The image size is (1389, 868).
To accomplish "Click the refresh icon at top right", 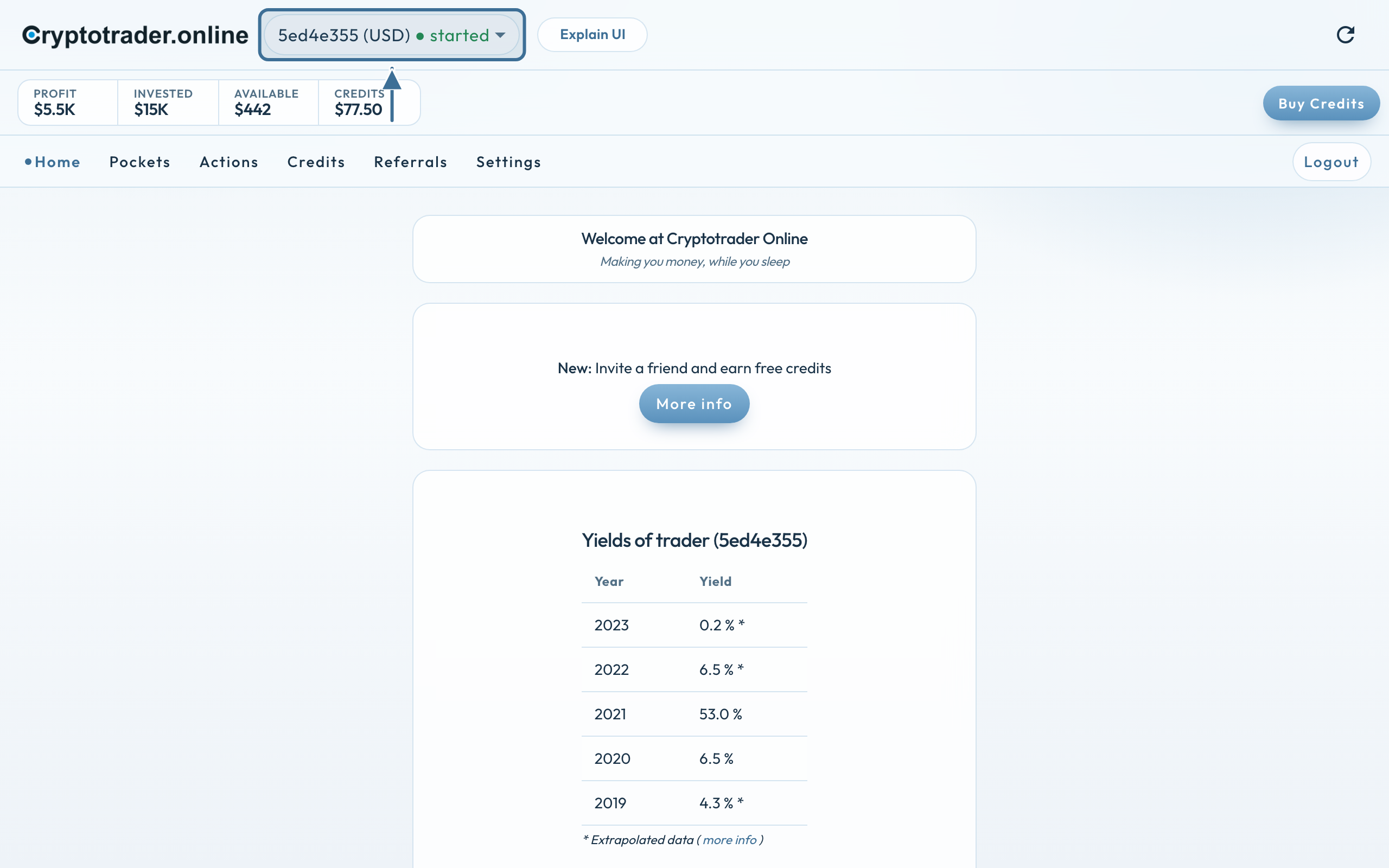I will pos(1346,35).
